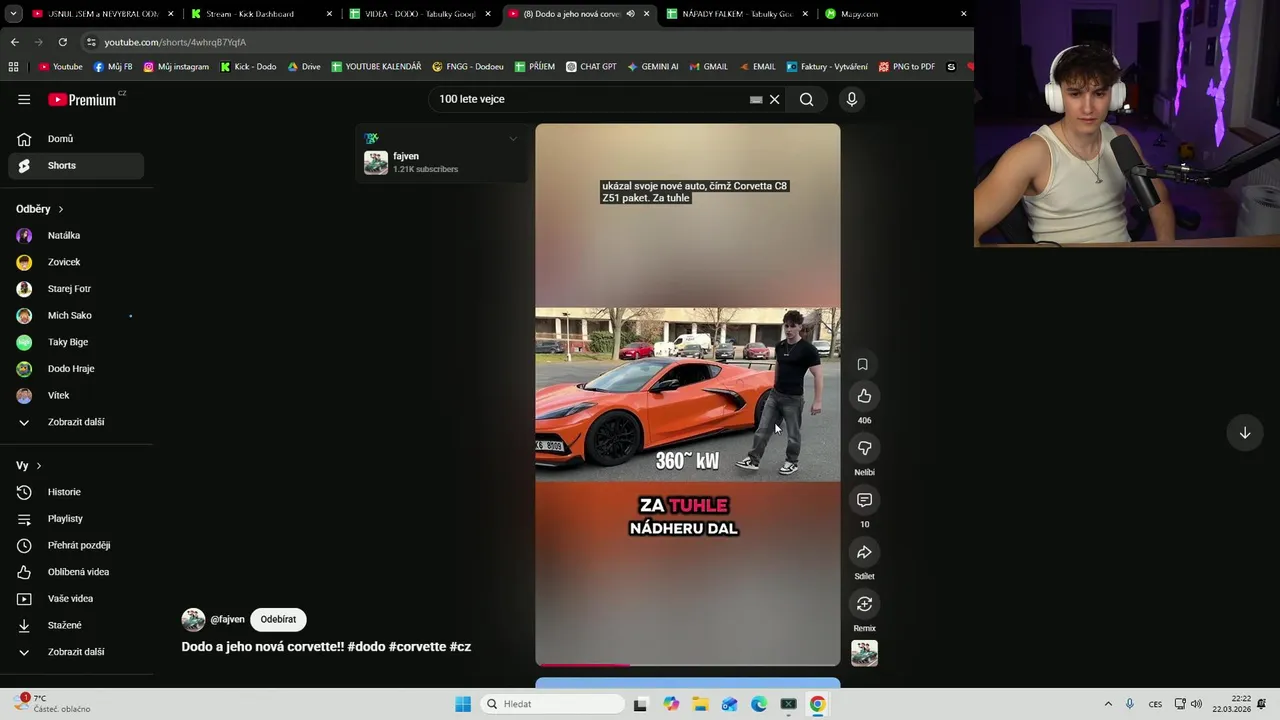Viewport: 1280px width, 720px height.
Task: Open the CHAT GPT bookmark
Action: tap(590, 67)
